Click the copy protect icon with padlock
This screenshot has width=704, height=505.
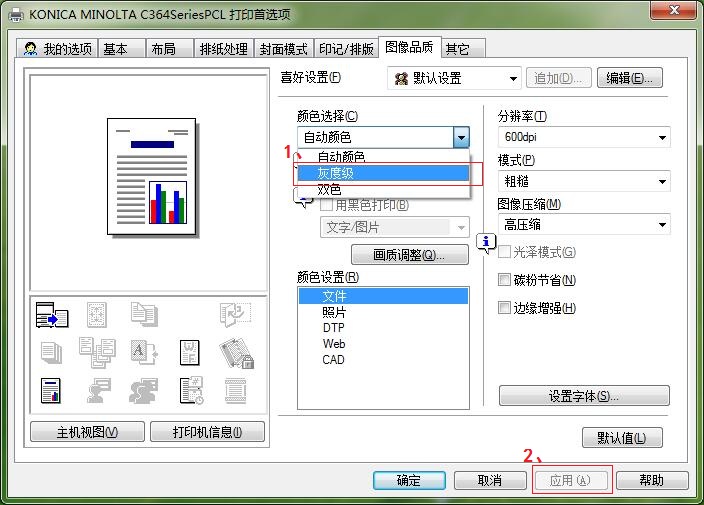tap(234, 352)
